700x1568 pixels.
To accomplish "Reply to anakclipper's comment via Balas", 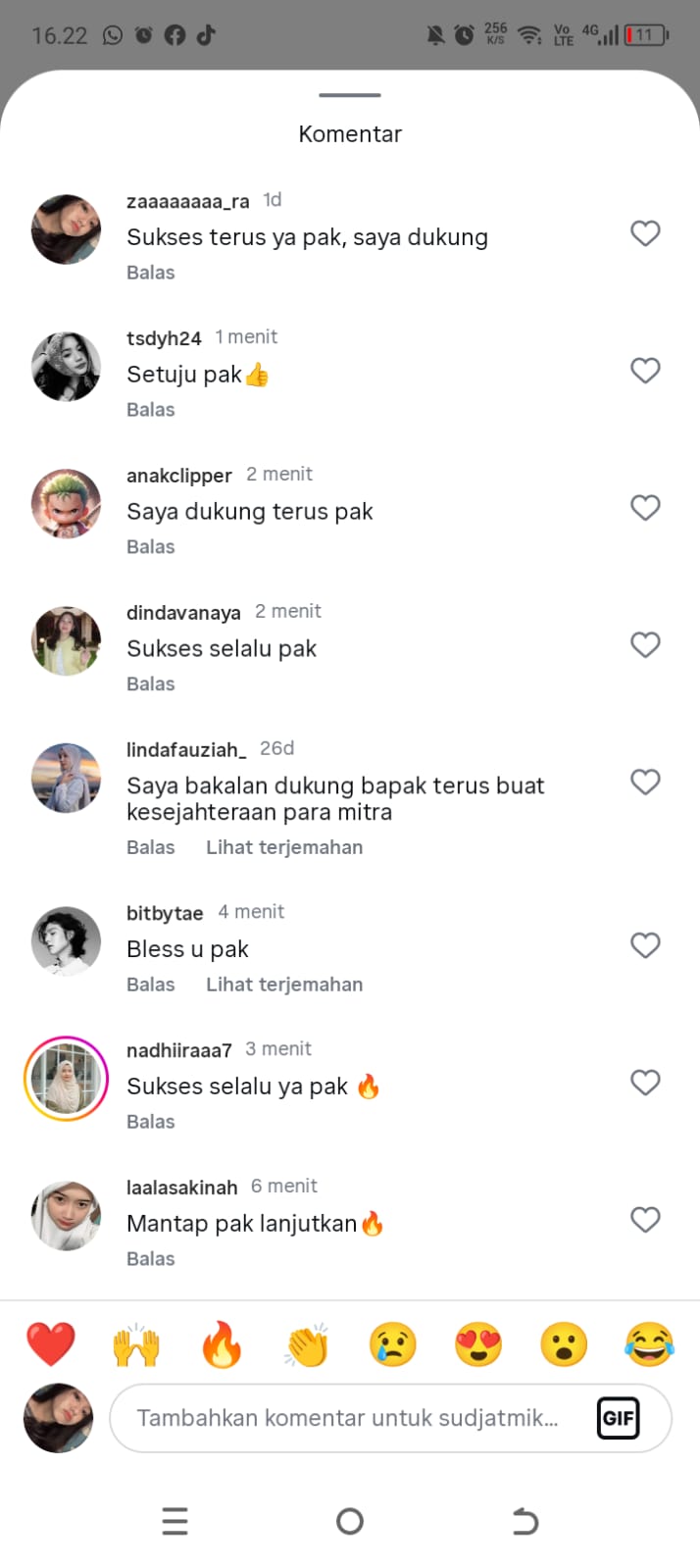I will coord(151,547).
